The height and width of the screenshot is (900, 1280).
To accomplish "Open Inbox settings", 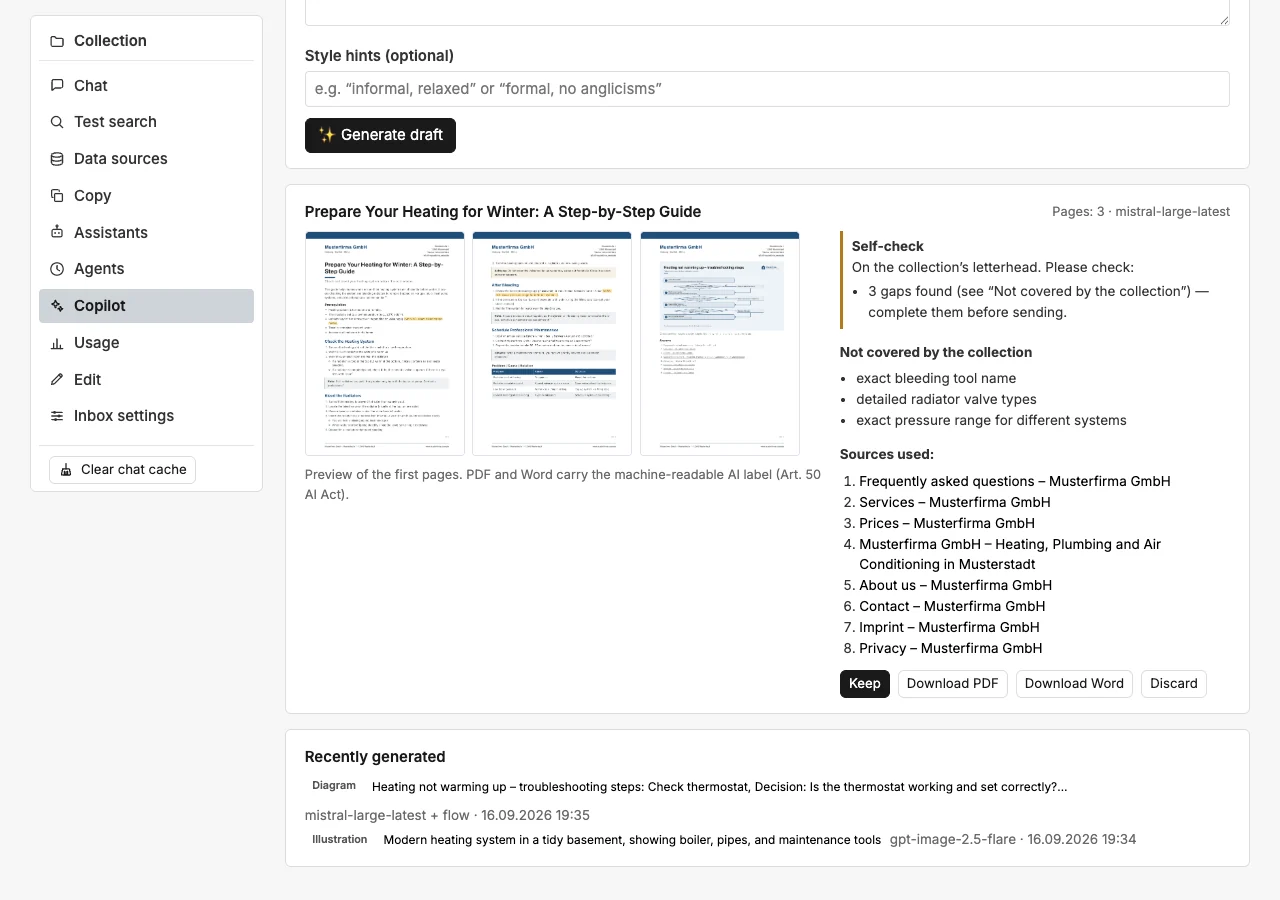I will (146, 416).
